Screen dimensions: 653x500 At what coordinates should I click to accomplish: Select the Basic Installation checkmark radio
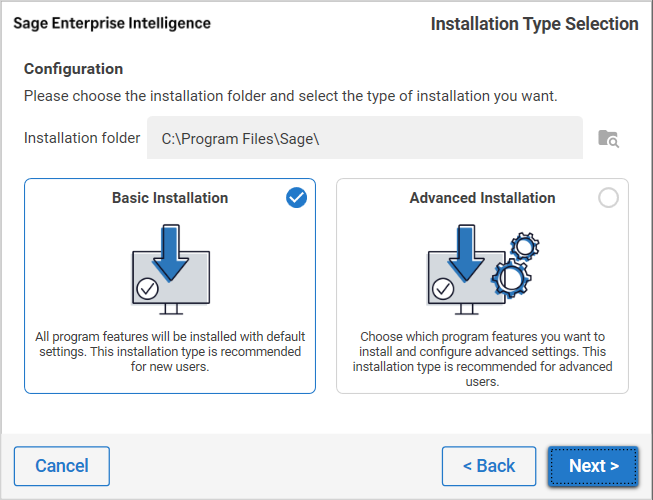coord(296,198)
